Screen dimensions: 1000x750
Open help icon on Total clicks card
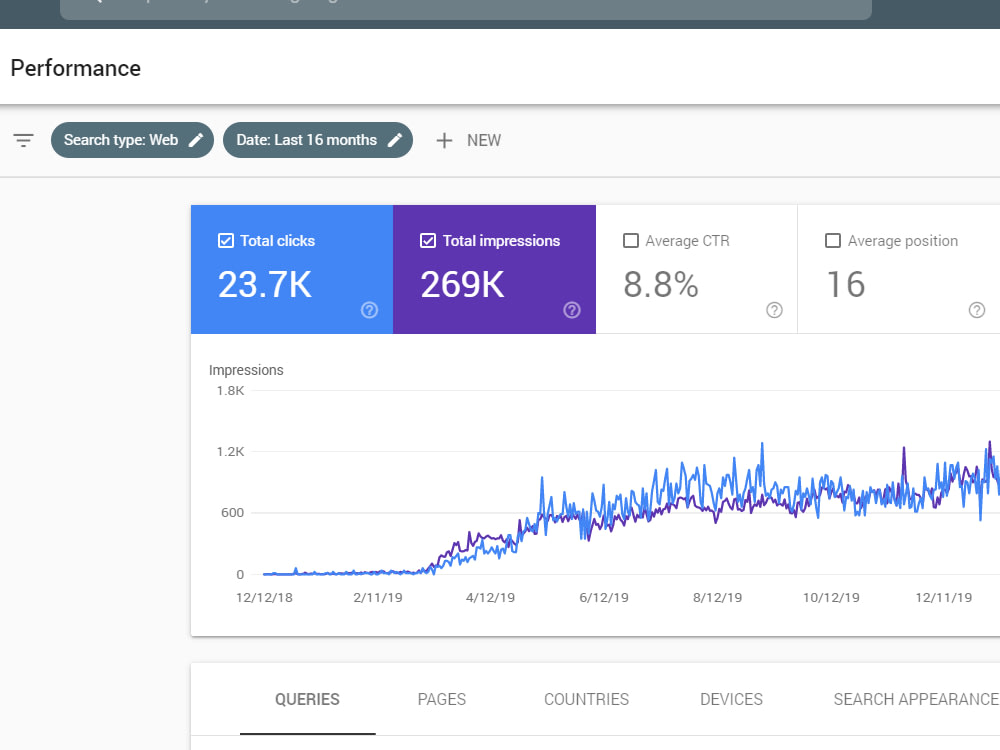[x=369, y=310]
